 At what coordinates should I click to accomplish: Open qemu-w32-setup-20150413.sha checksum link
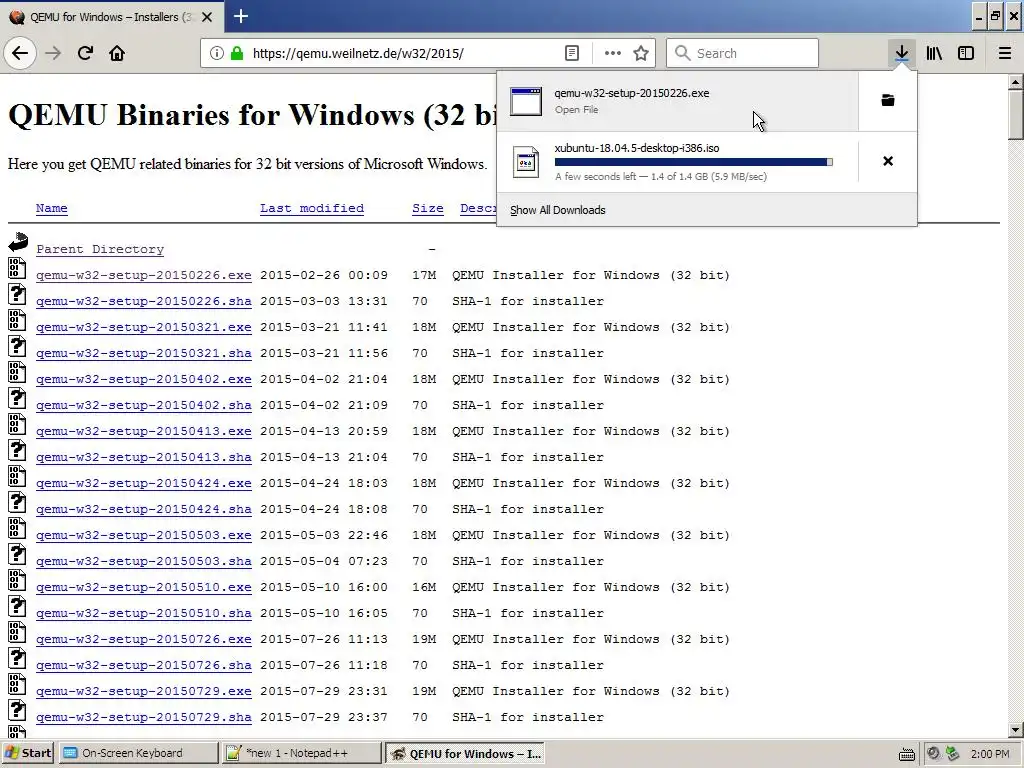point(144,457)
